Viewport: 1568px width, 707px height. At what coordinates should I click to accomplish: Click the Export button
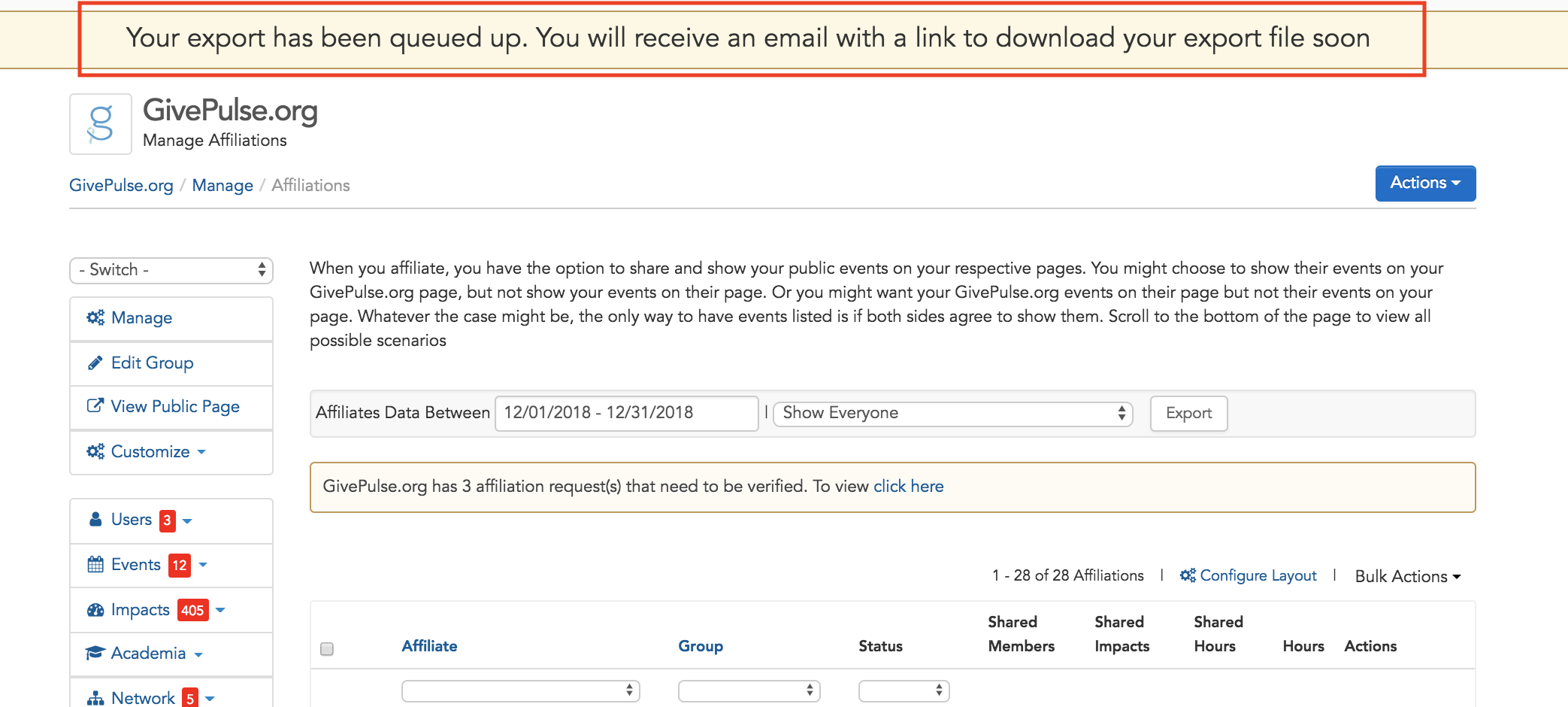(1188, 414)
